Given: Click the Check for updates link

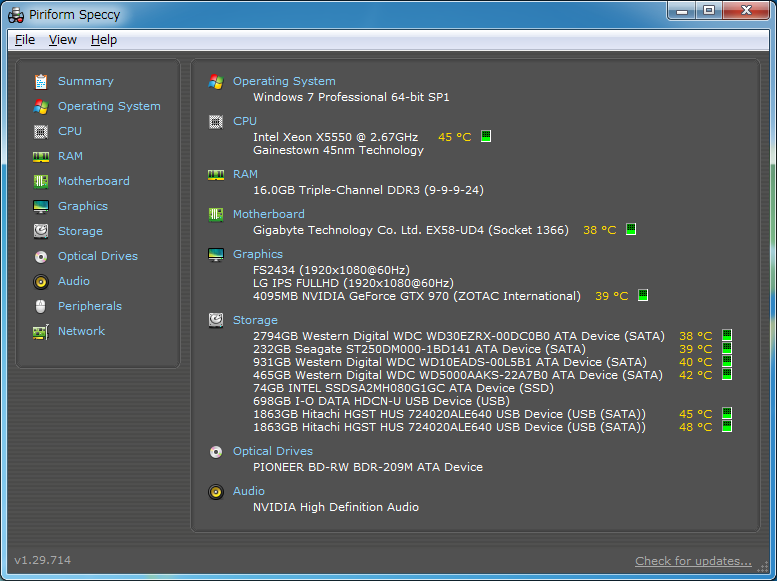Looking at the screenshot, I should coord(693,561).
